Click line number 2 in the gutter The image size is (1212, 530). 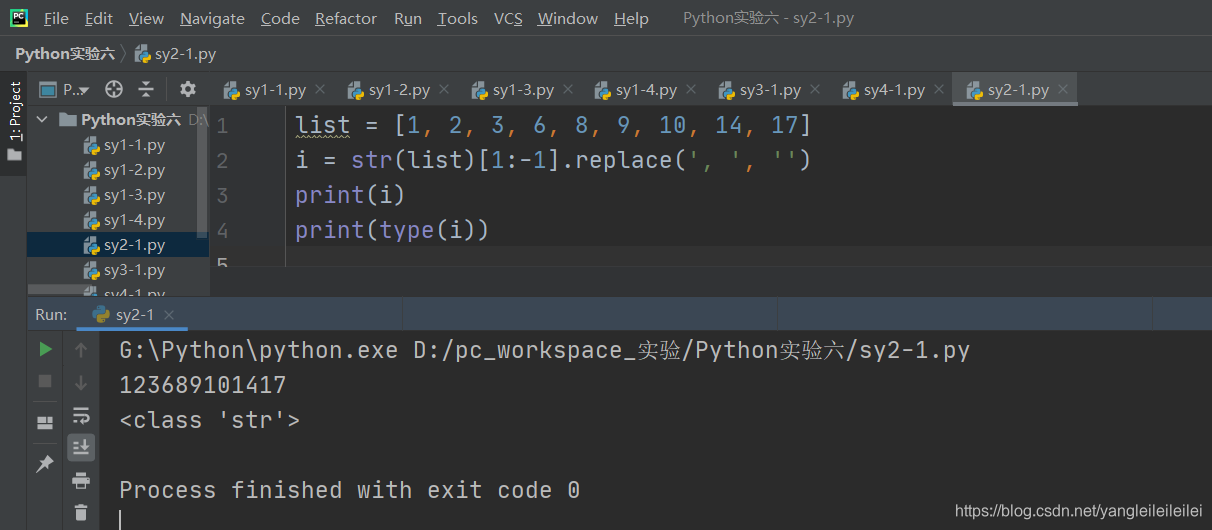pyautogui.click(x=222, y=160)
